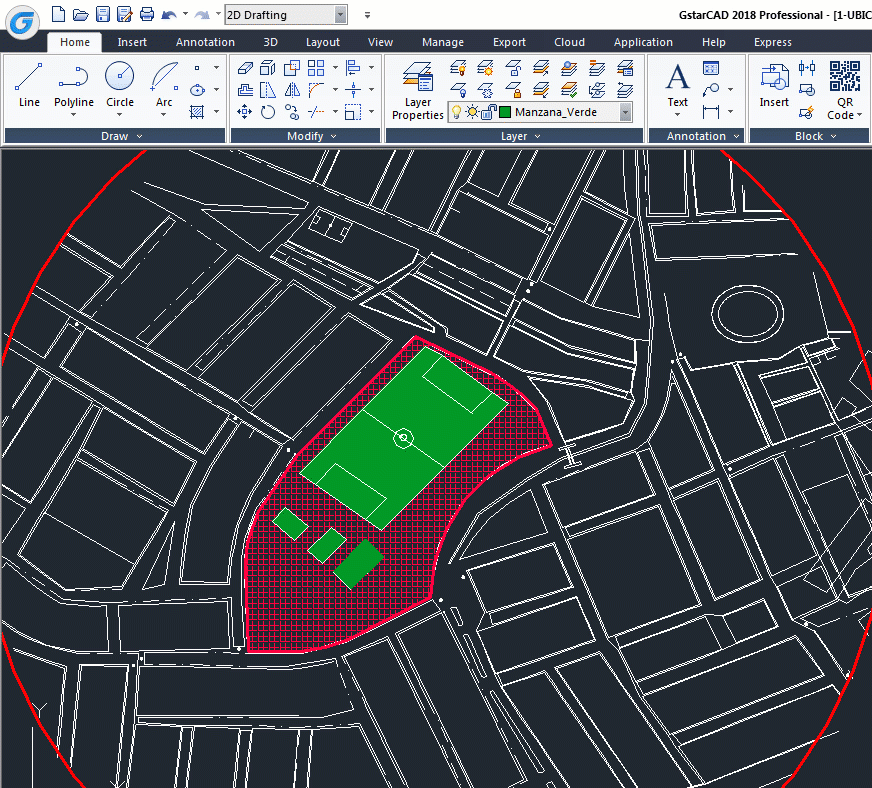Viewport: 872px width, 788px height.
Task: Toggle the lock icon for Manzana_Verde layer
Action: 488,112
